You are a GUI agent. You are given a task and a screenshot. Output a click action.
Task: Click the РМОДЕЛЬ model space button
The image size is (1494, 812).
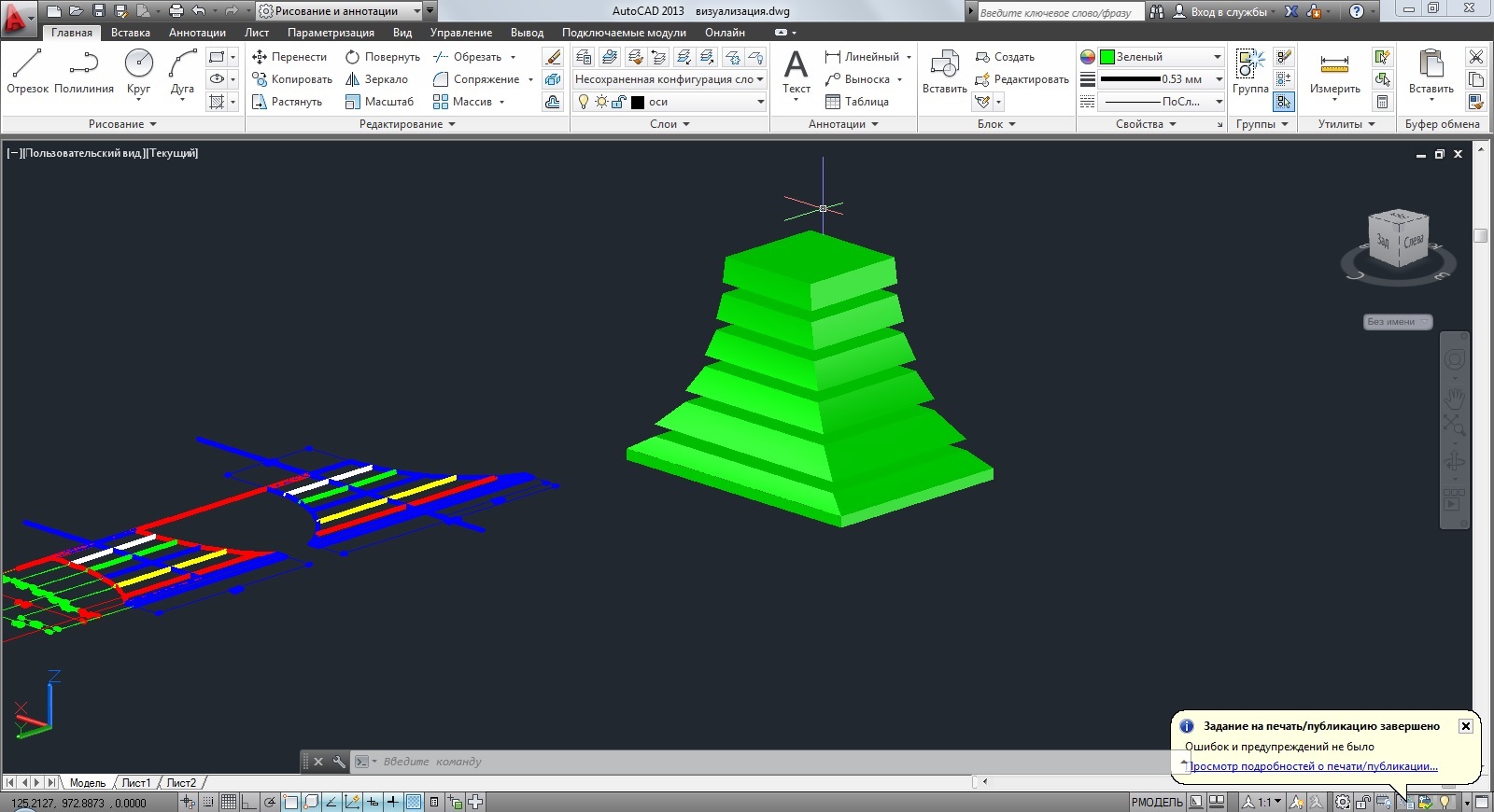[x=1157, y=802]
